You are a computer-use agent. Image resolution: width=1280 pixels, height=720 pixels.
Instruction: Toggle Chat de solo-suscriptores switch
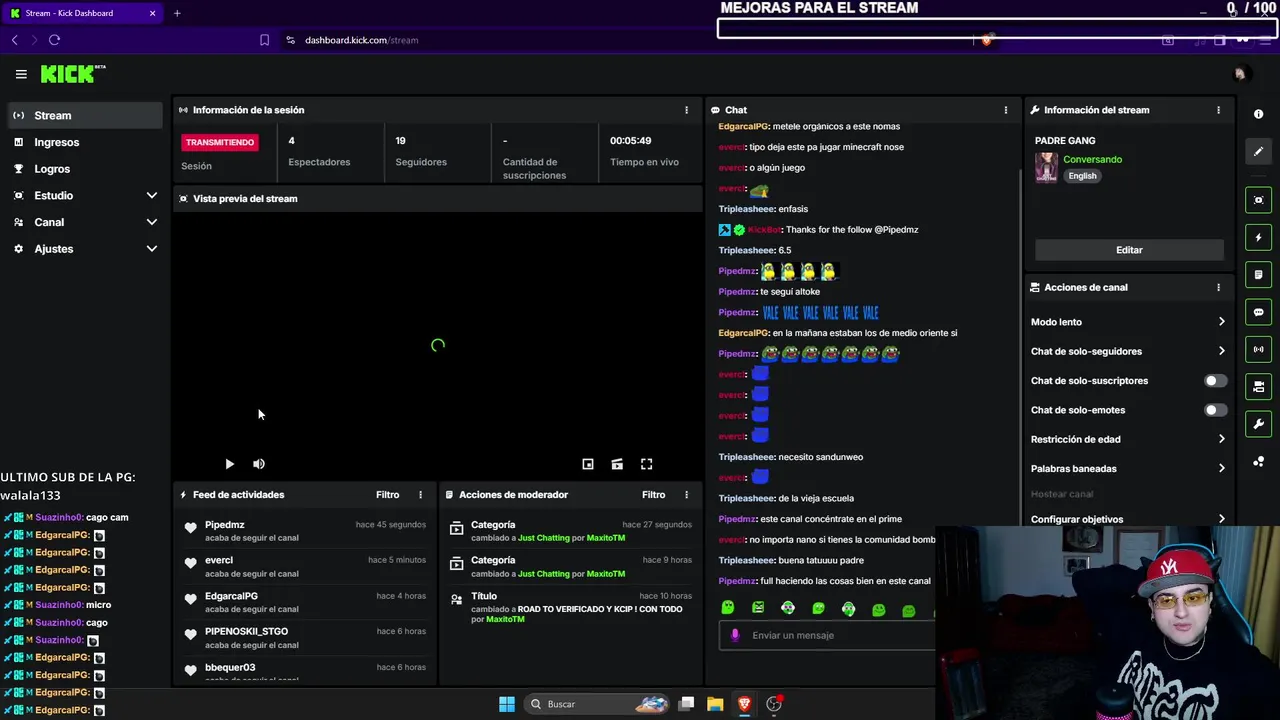1215,381
